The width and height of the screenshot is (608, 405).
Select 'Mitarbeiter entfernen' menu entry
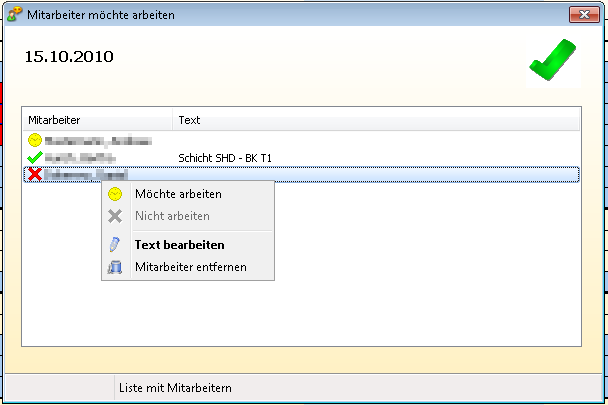tap(188, 267)
